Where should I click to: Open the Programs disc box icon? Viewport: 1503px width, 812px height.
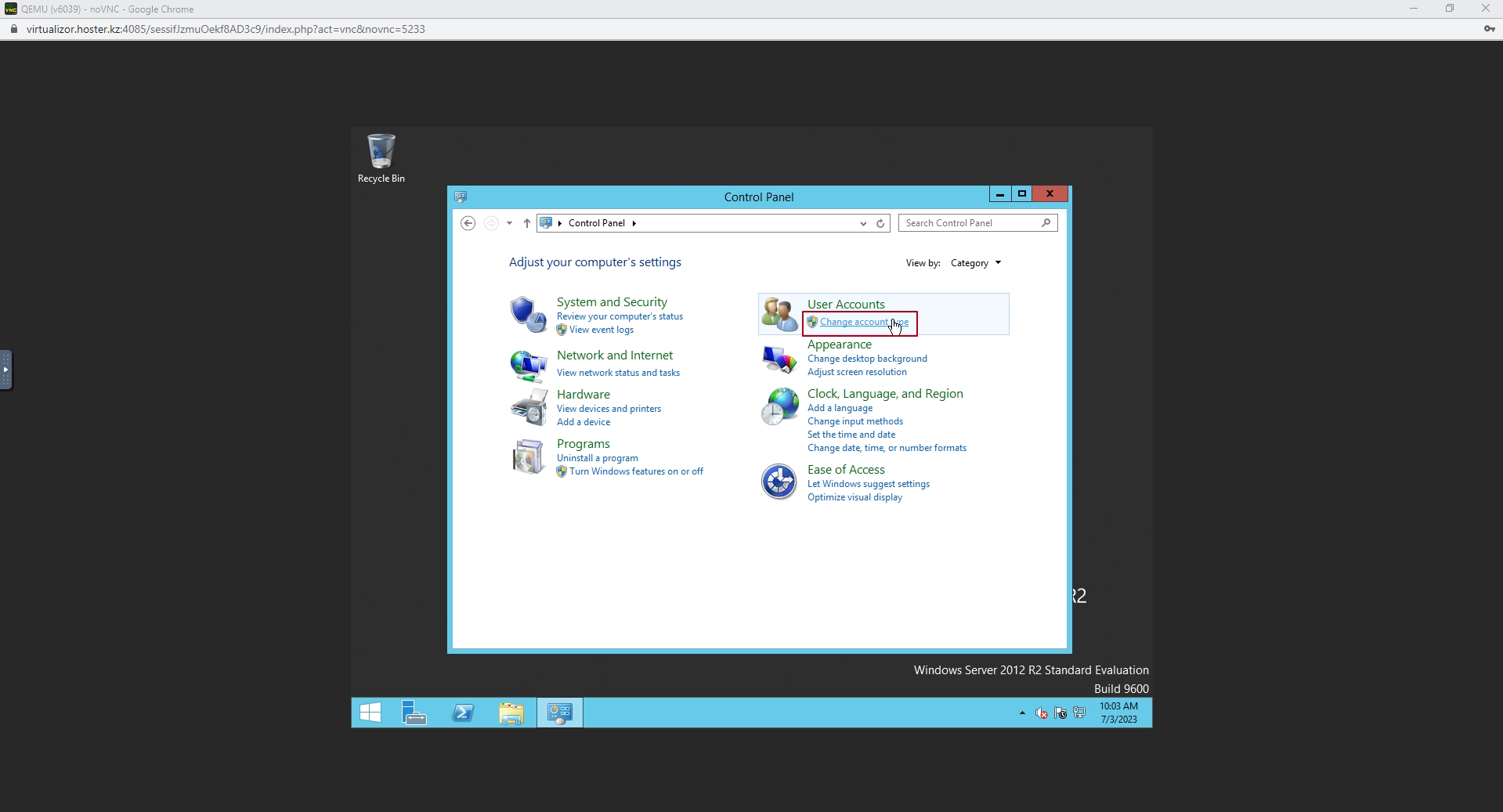(528, 457)
